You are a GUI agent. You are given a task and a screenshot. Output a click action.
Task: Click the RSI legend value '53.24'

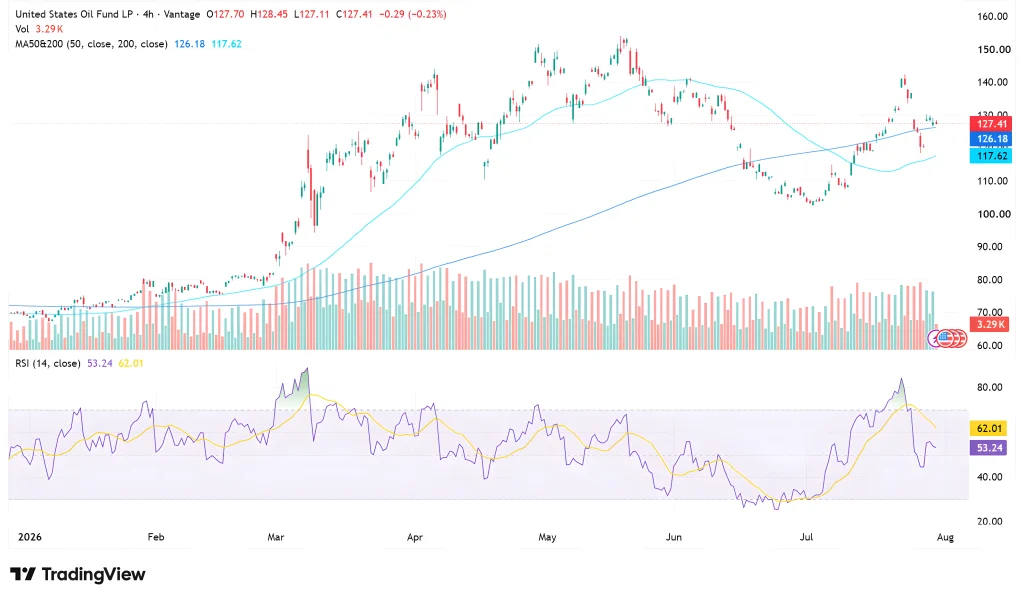pos(99,363)
